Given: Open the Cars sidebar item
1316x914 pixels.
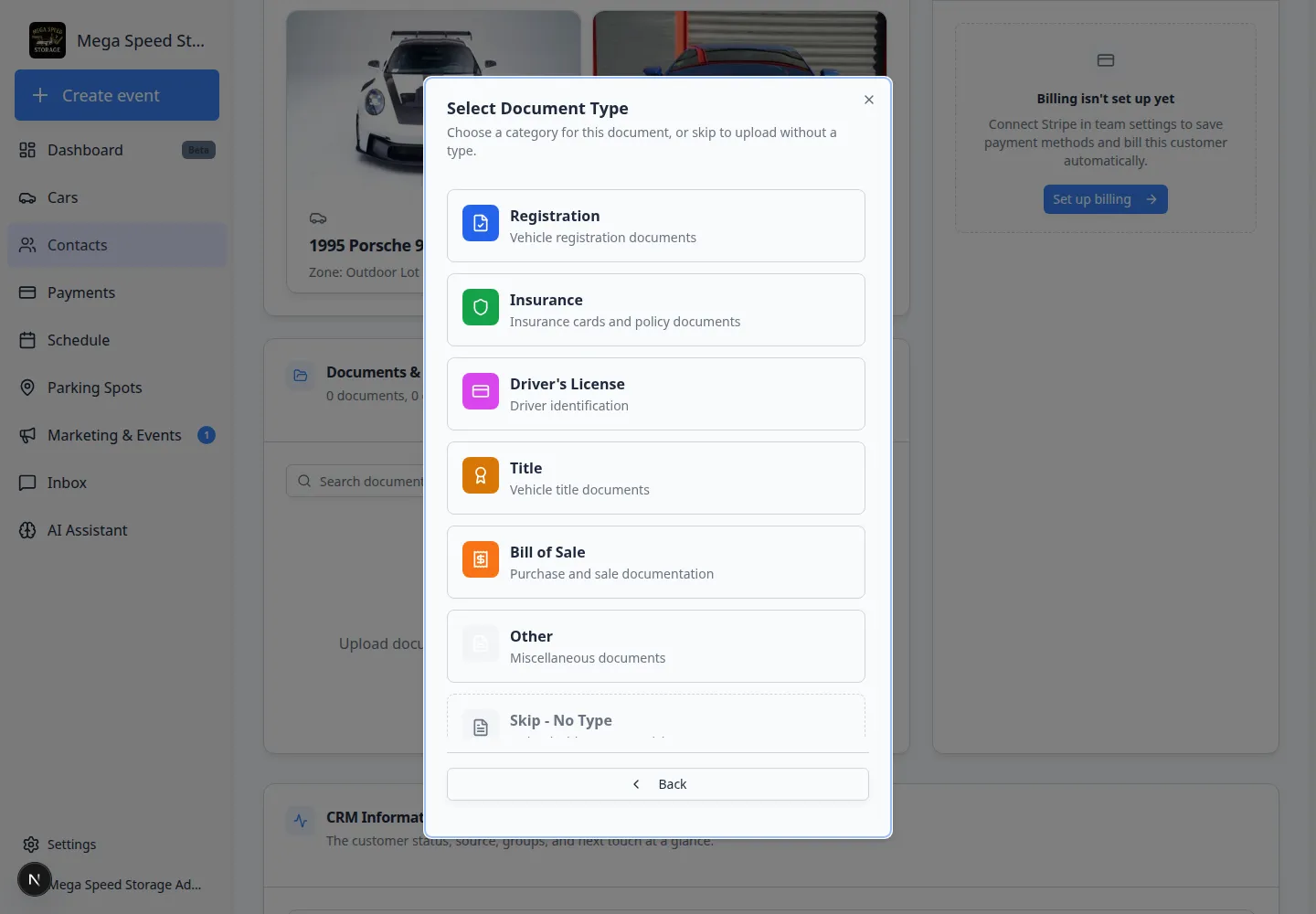Looking at the screenshot, I should pos(117,197).
